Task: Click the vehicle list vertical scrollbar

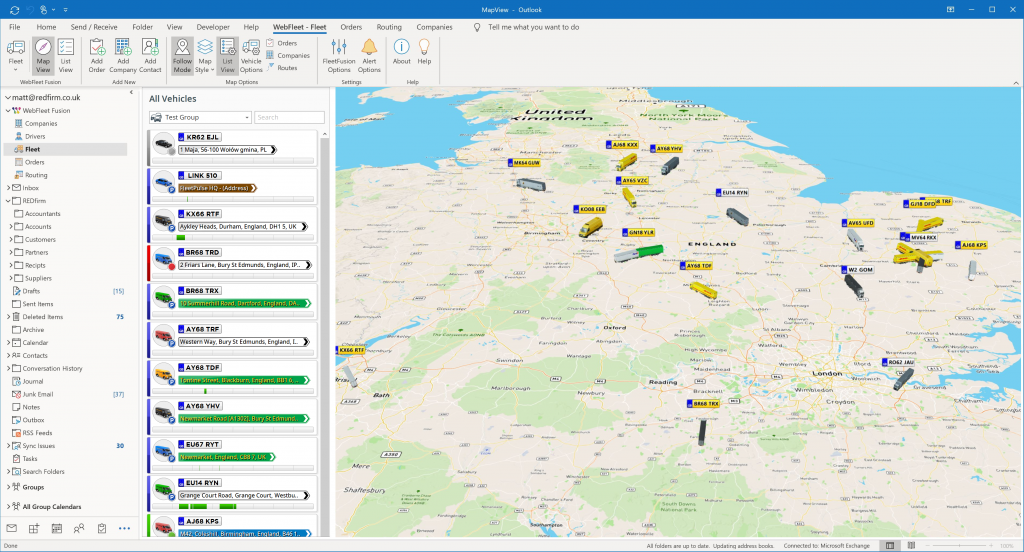Action: [323, 300]
